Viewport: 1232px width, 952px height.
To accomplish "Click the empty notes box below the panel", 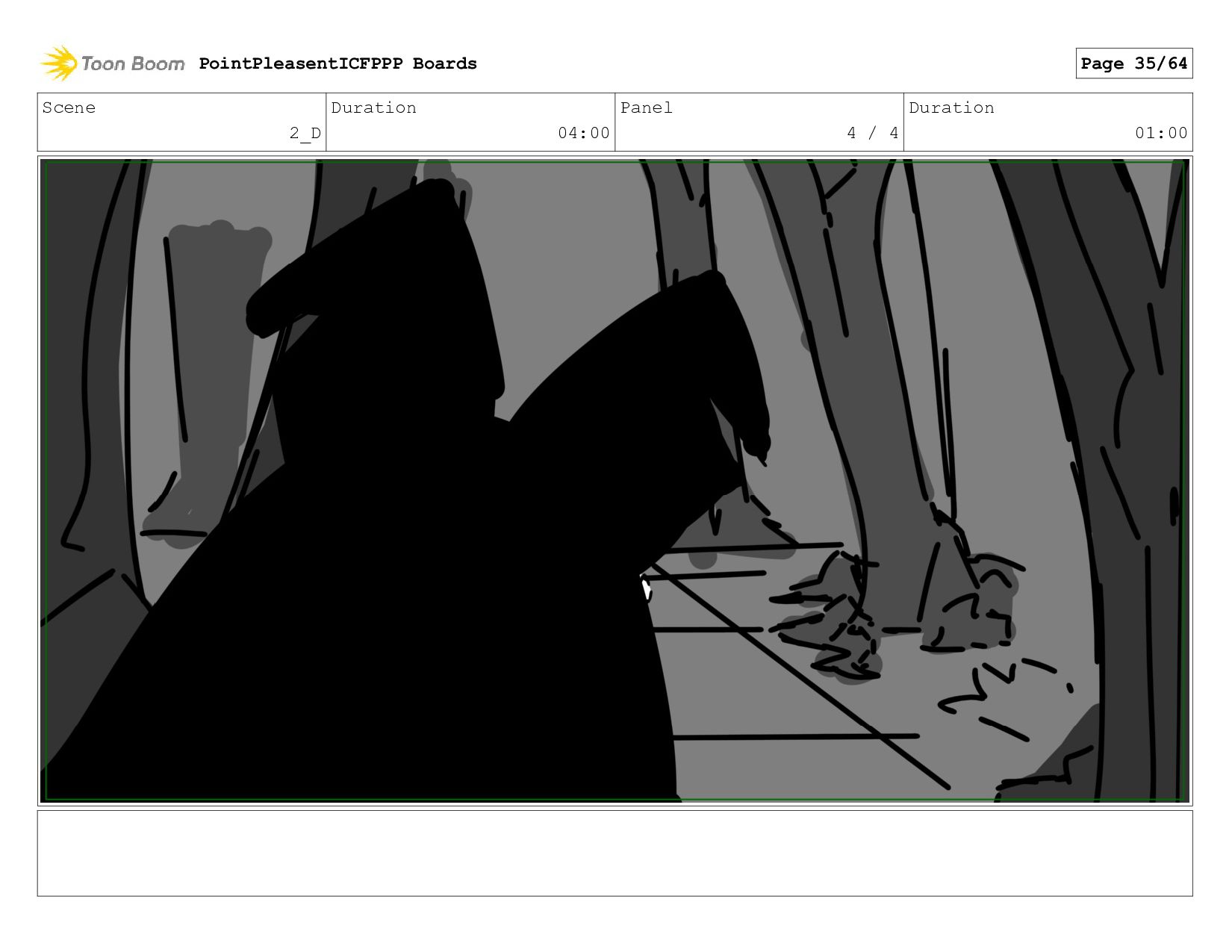I will click(615, 853).
